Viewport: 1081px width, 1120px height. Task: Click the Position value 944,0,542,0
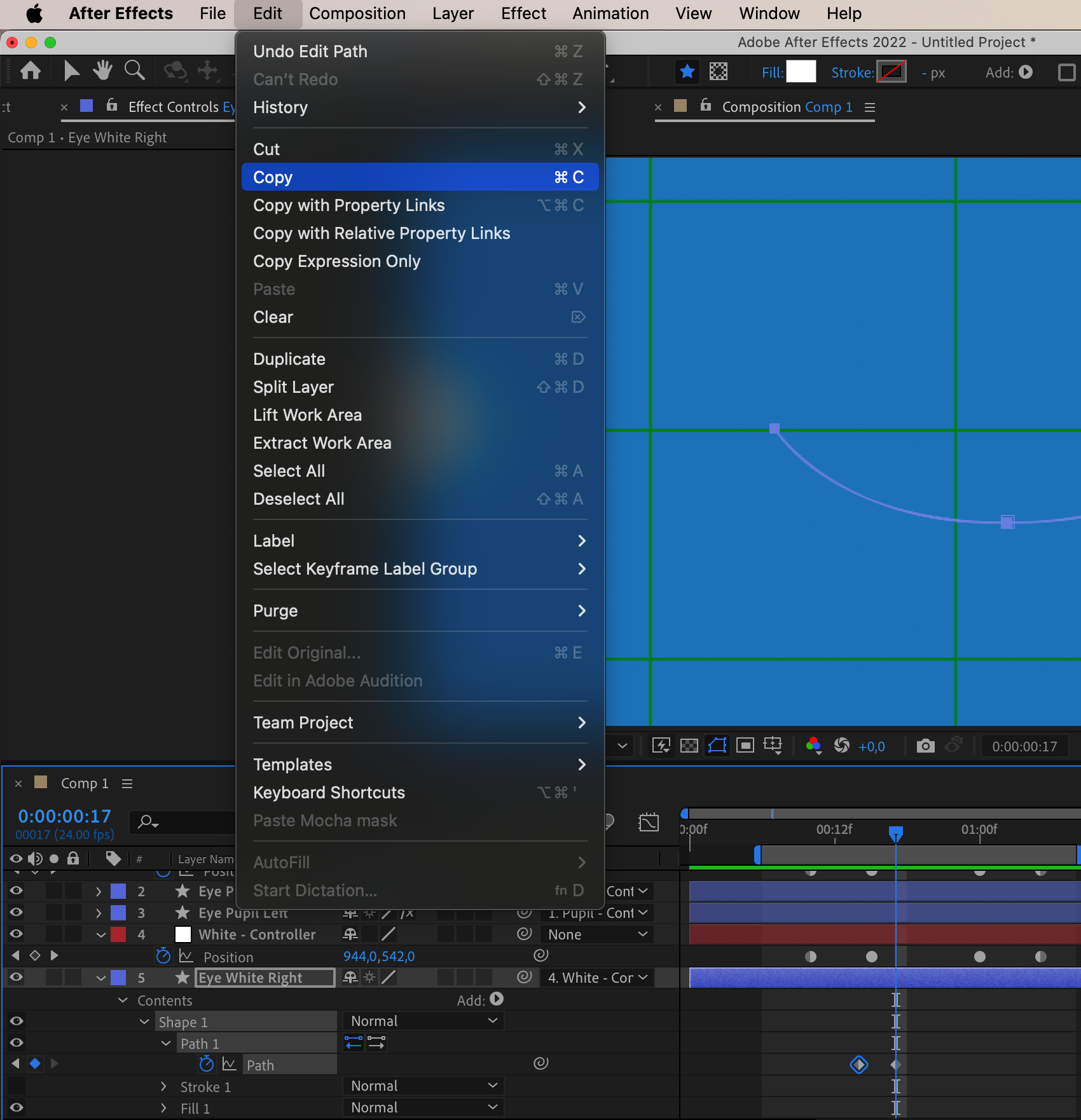pyautogui.click(x=379, y=956)
